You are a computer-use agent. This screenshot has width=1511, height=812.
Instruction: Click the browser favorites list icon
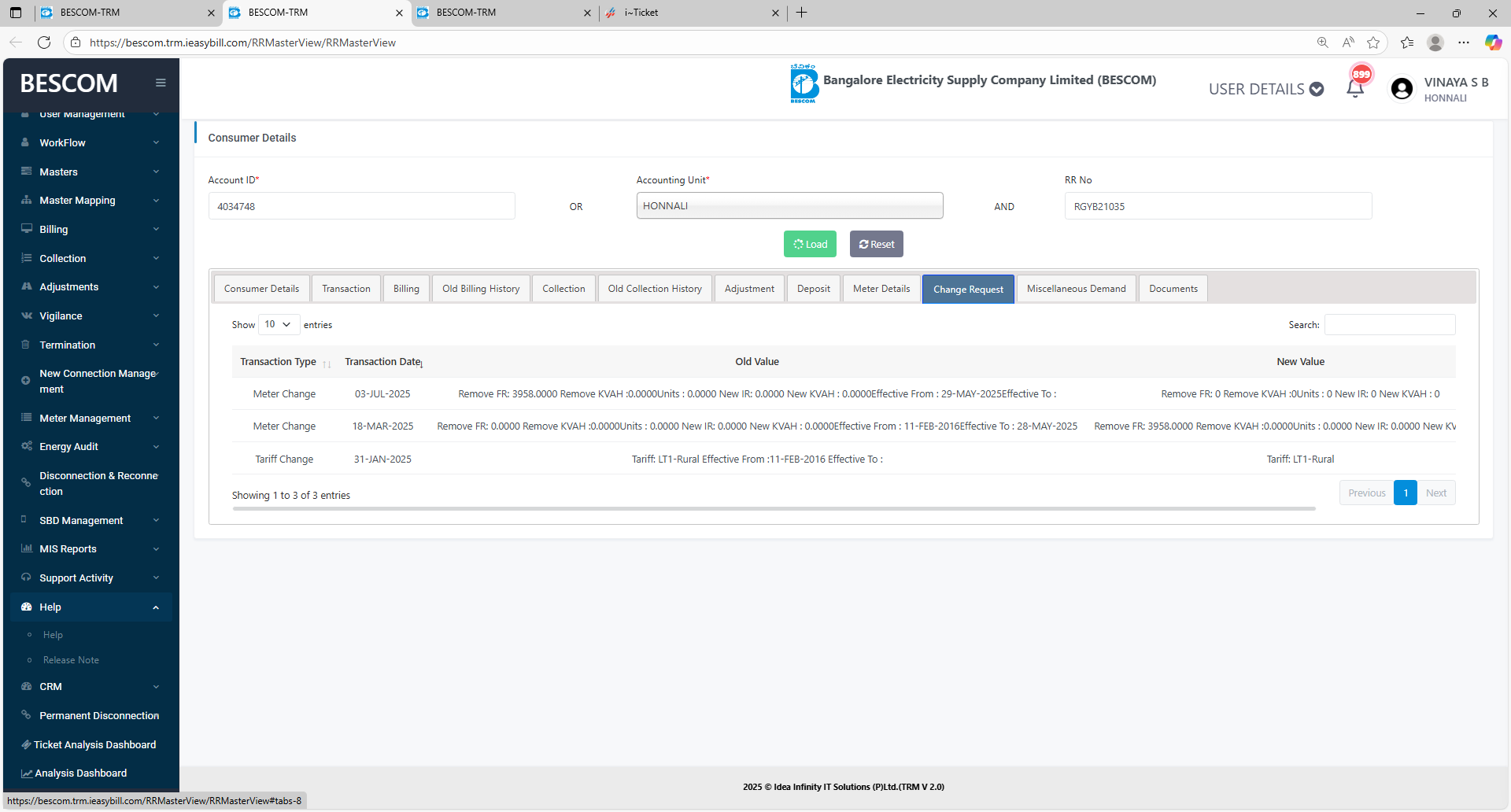1407,42
